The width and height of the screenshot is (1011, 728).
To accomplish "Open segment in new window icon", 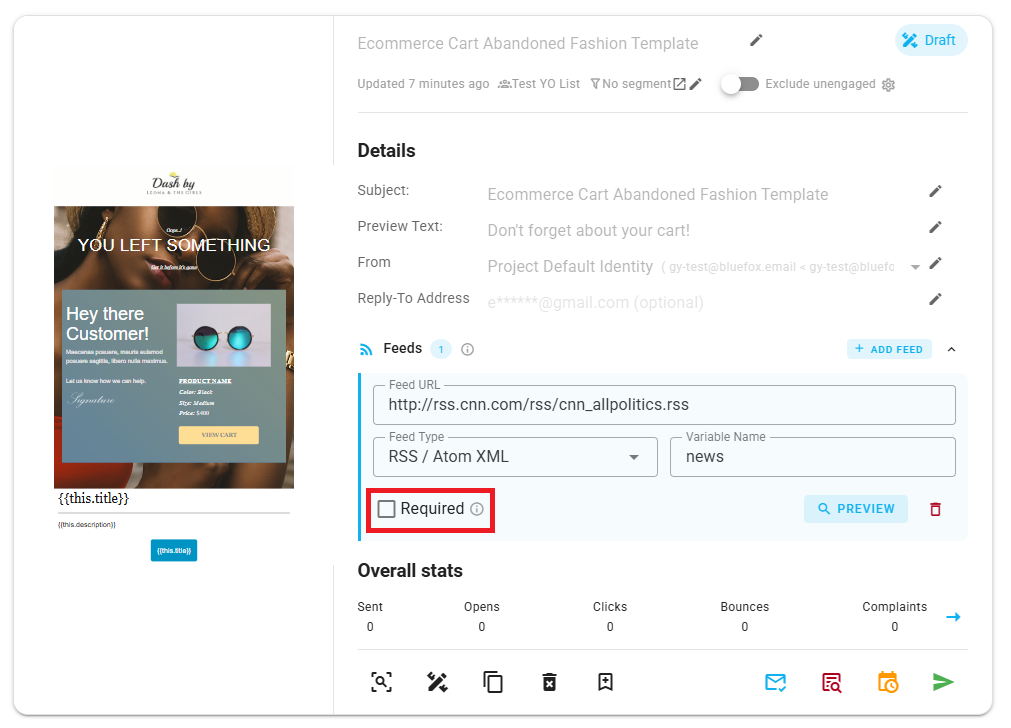I will click(x=680, y=84).
